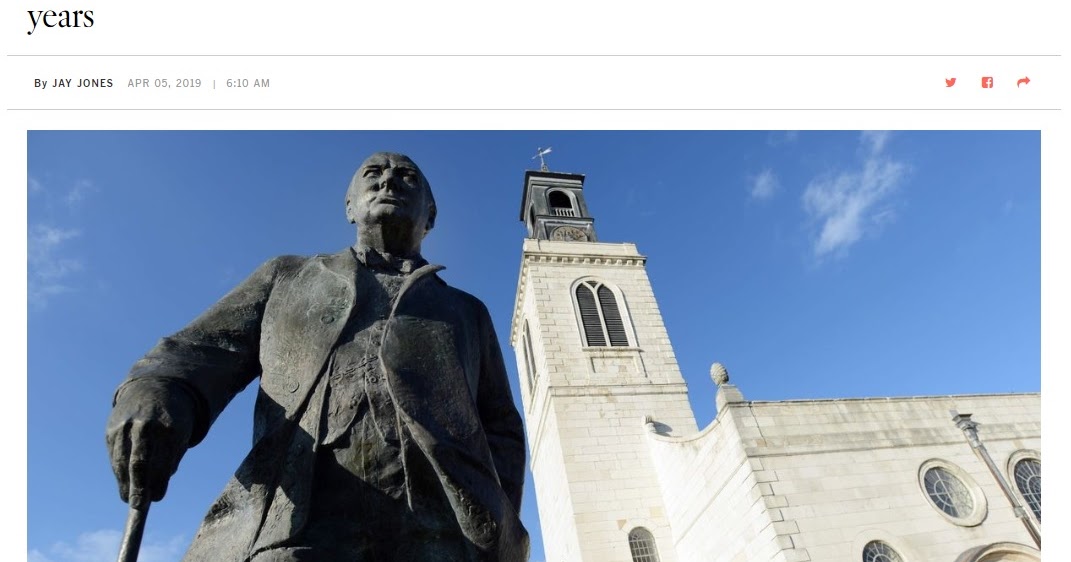Screen dimensions: 1071x562
Task: Share the article on Twitter
Action: [x=950, y=83]
